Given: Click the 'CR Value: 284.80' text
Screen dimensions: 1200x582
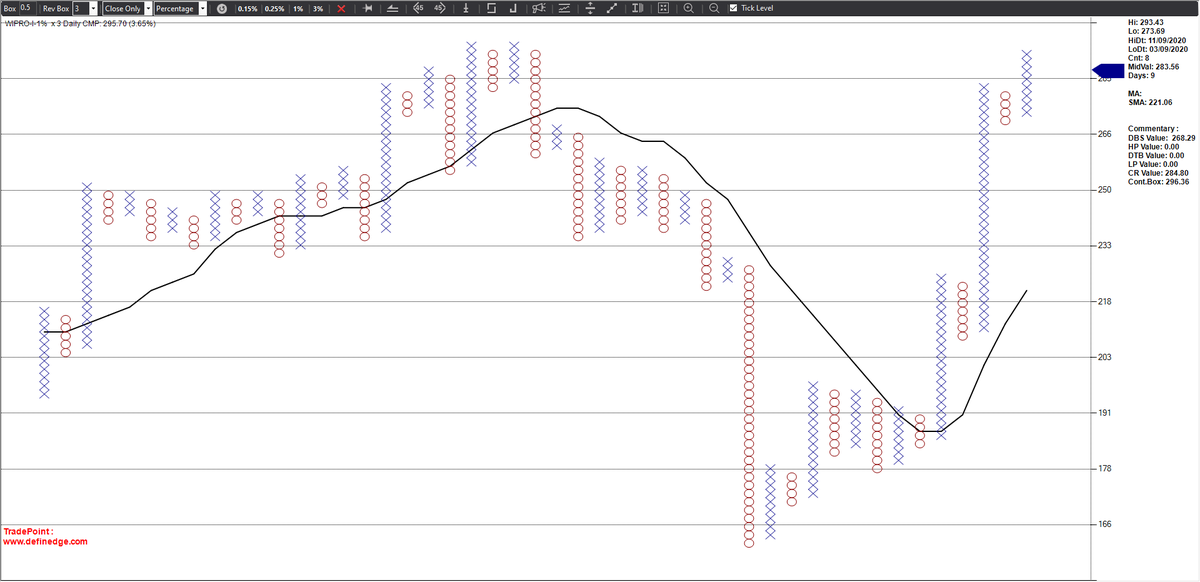Looking at the screenshot, I should [x=1160, y=173].
